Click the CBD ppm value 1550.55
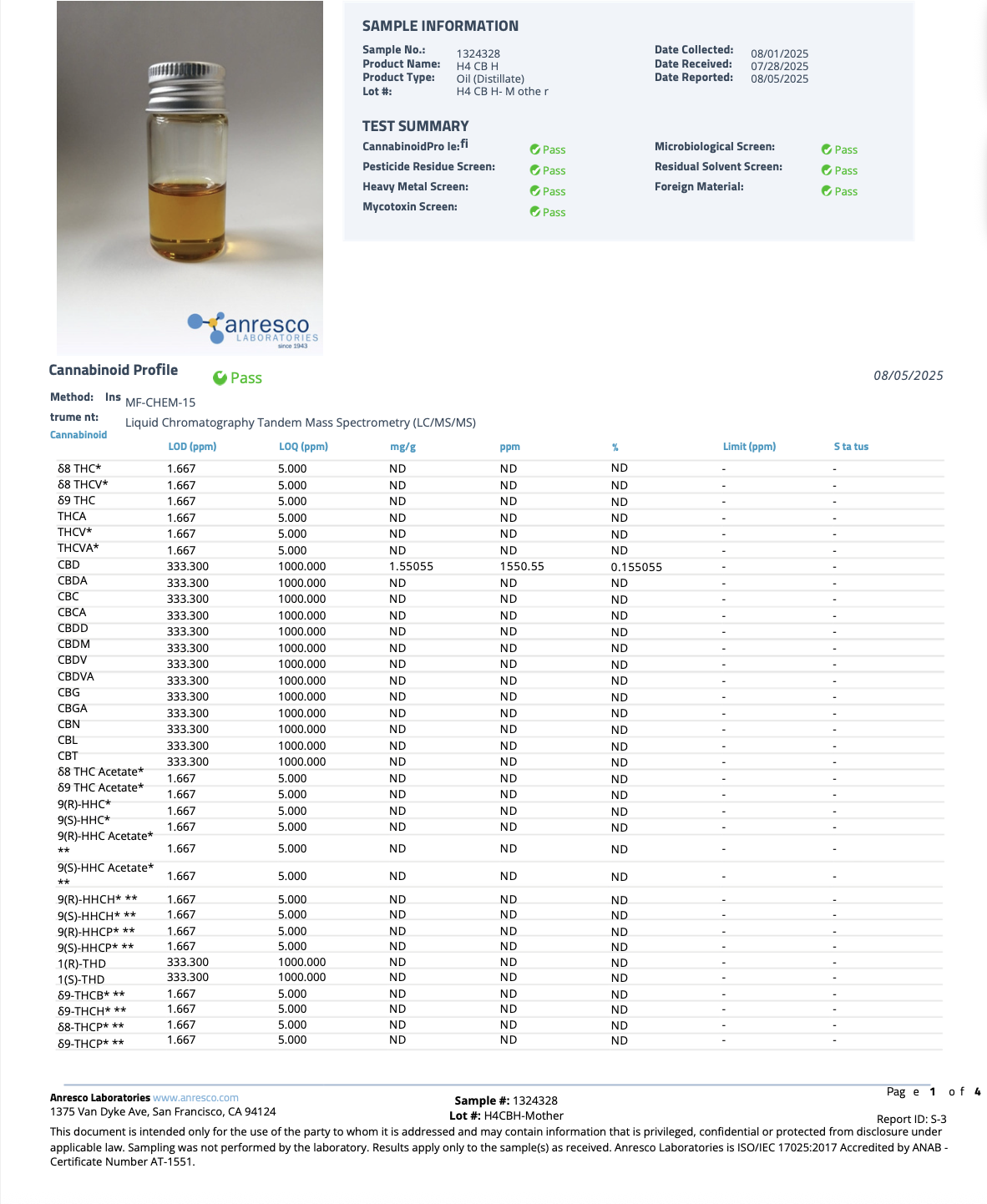Image resolution: width=987 pixels, height=1204 pixels. (x=522, y=566)
